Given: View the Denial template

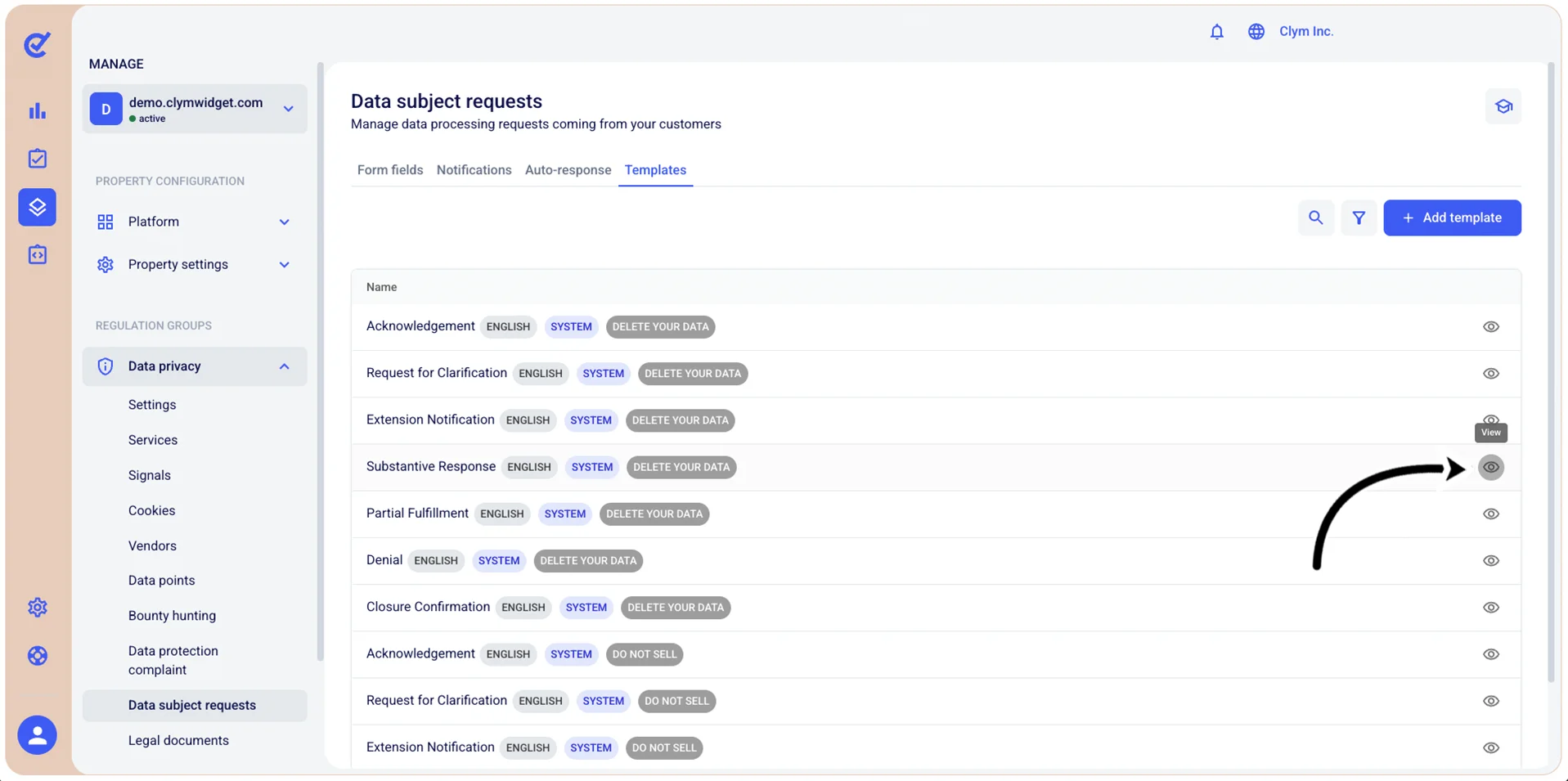Looking at the screenshot, I should pyautogui.click(x=1491, y=561).
